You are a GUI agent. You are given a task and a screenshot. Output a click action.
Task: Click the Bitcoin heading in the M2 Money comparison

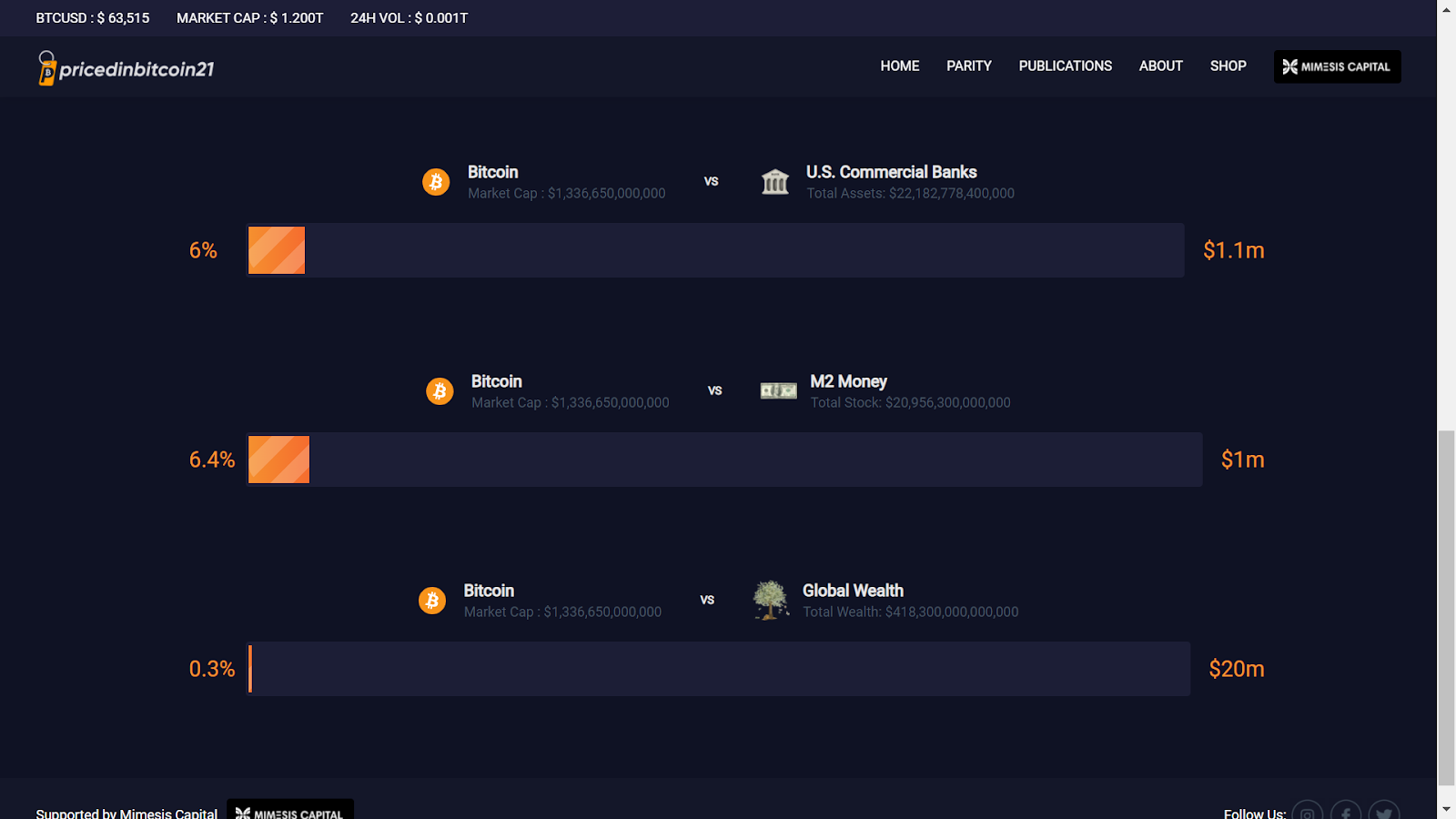point(497,381)
